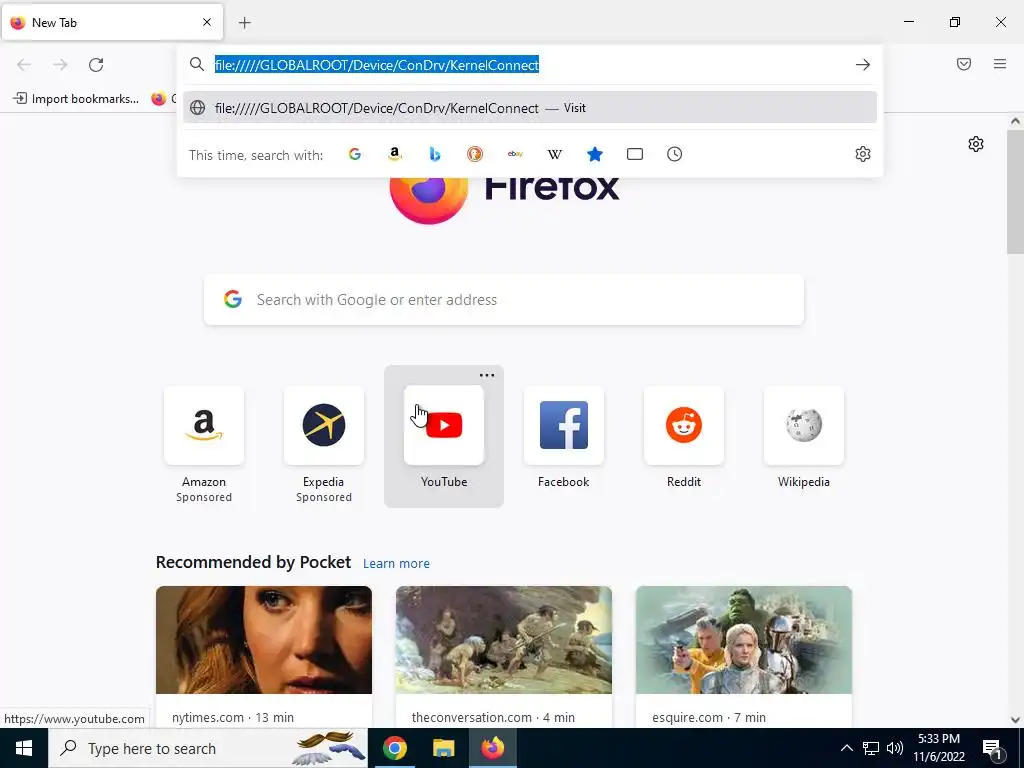
Task: Open network status tray icon
Action: pos(871,748)
